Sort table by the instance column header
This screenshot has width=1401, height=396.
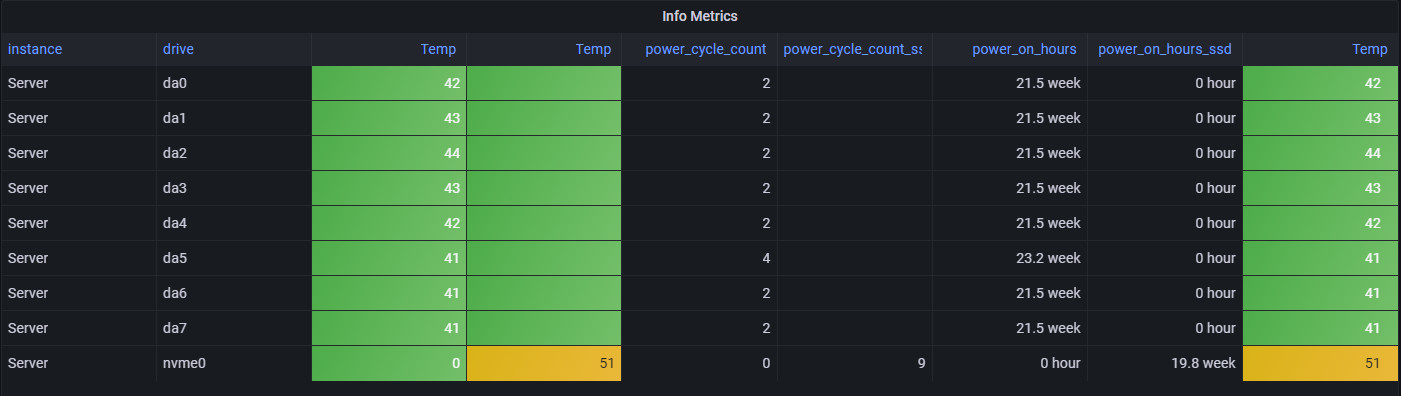35,49
